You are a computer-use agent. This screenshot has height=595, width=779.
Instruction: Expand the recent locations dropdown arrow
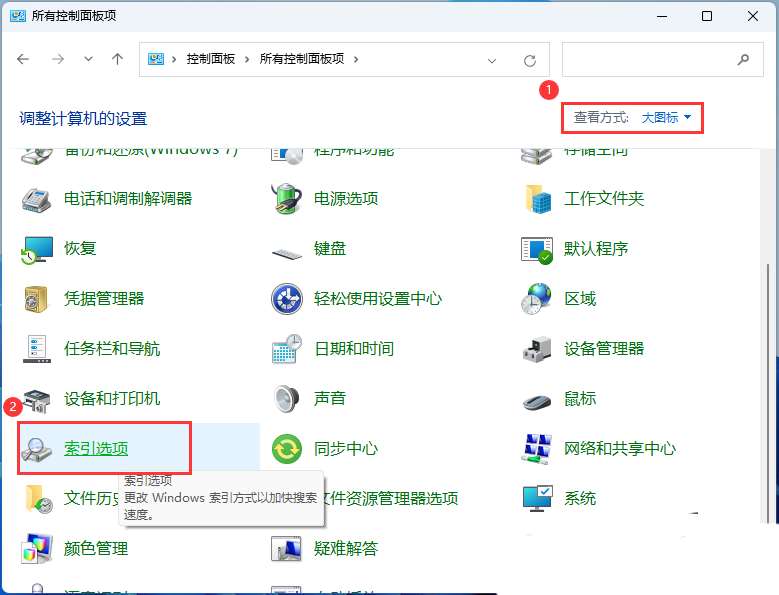pyautogui.click(x=88, y=59)
